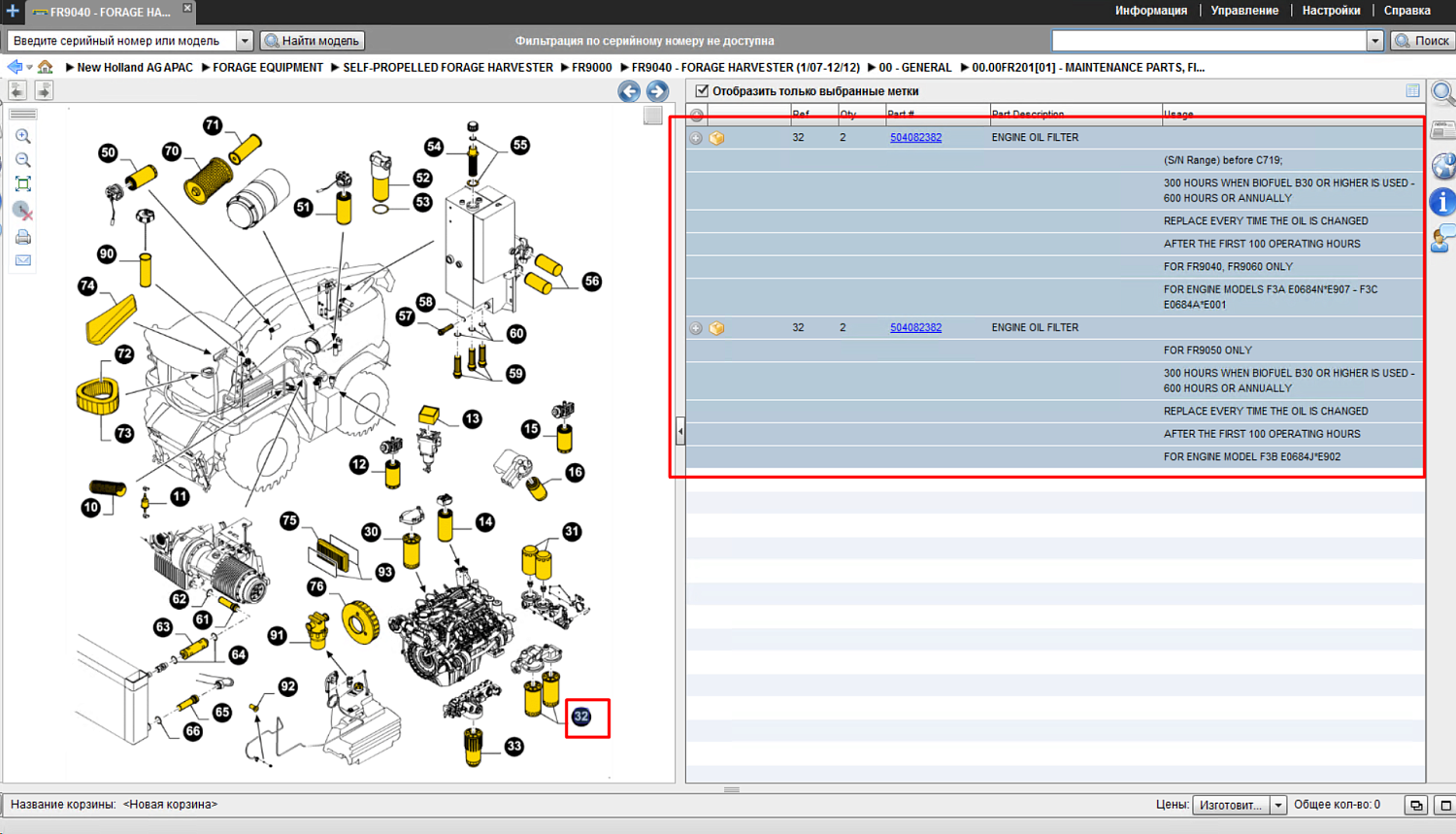Select callout 56 in the parts diagram
The width and height of the screenshot is (1456, 834).
tap(591, 282)
